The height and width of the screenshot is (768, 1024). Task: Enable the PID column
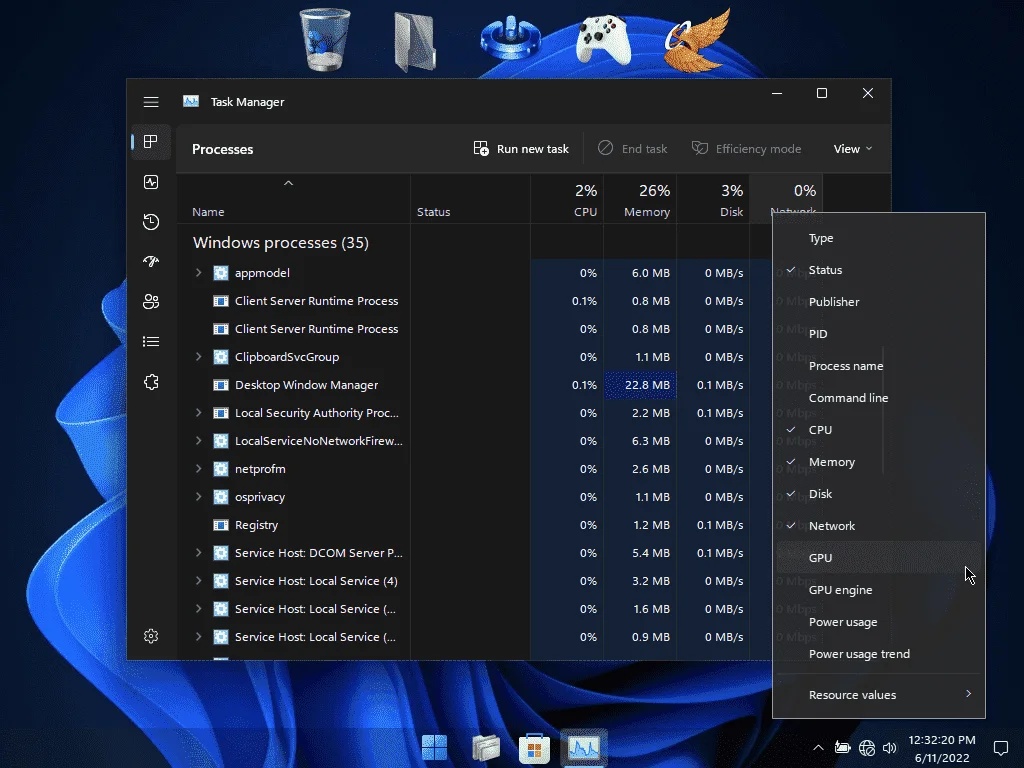pos(878,334)
